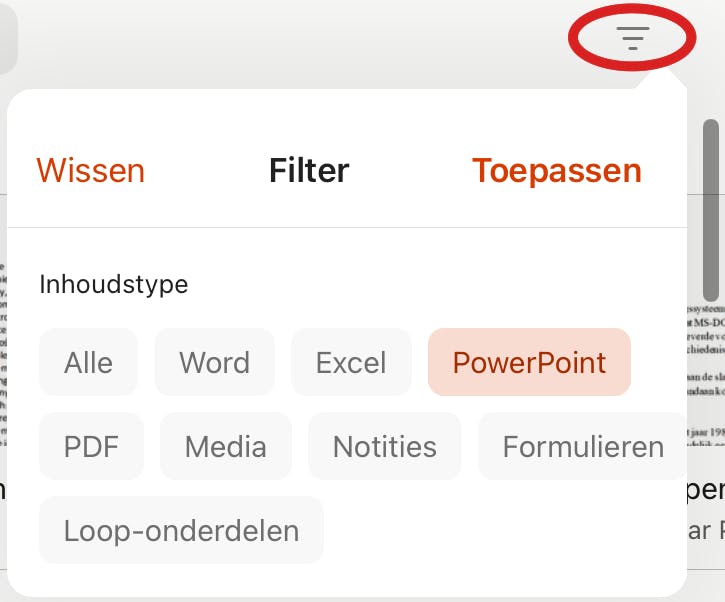Deselect the highlighted PowerPoint chip
The image size is (725, 602).
[x=529, y=362]
